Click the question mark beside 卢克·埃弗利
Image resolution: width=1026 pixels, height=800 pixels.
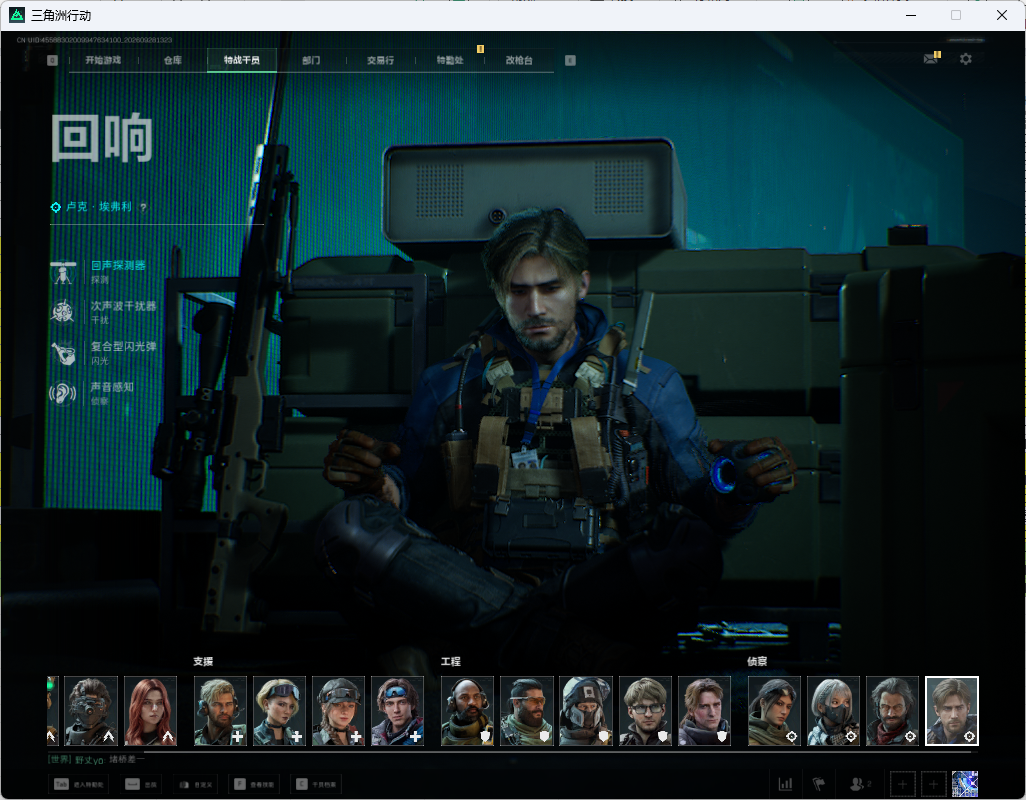click(x=143, y=207)
